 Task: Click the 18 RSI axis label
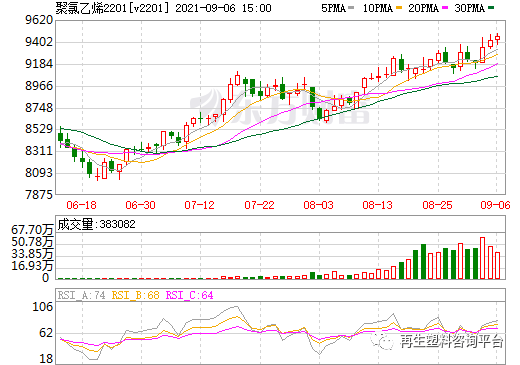pos(46,359)
